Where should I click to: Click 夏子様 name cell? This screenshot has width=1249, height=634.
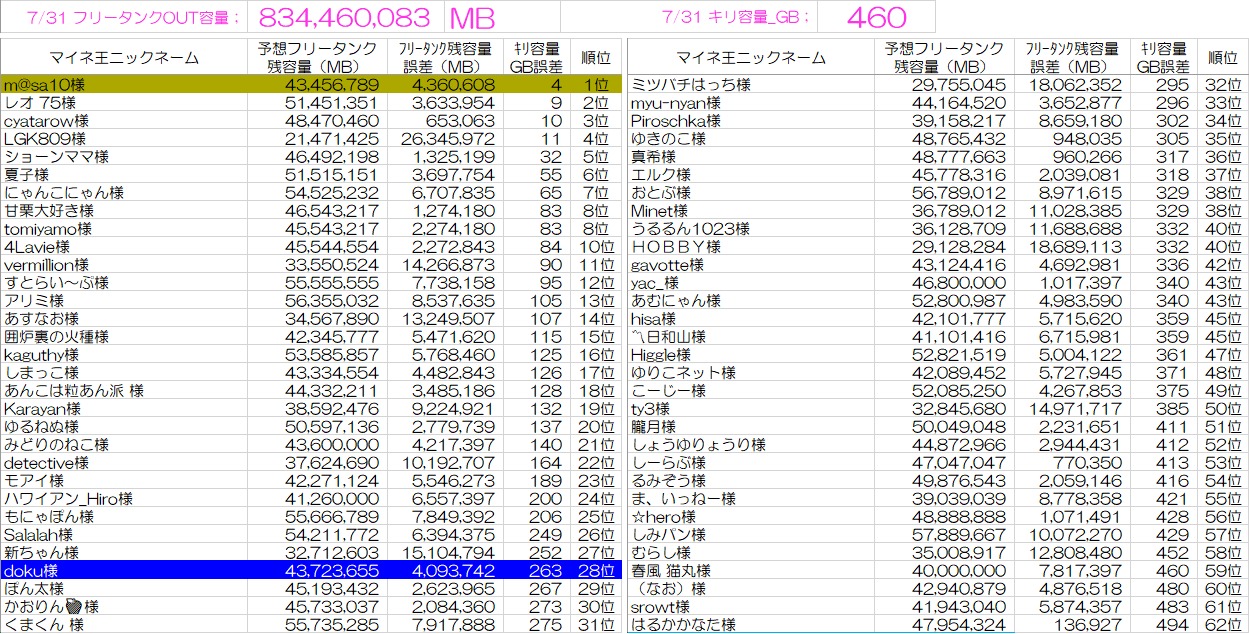click(124, 175)
